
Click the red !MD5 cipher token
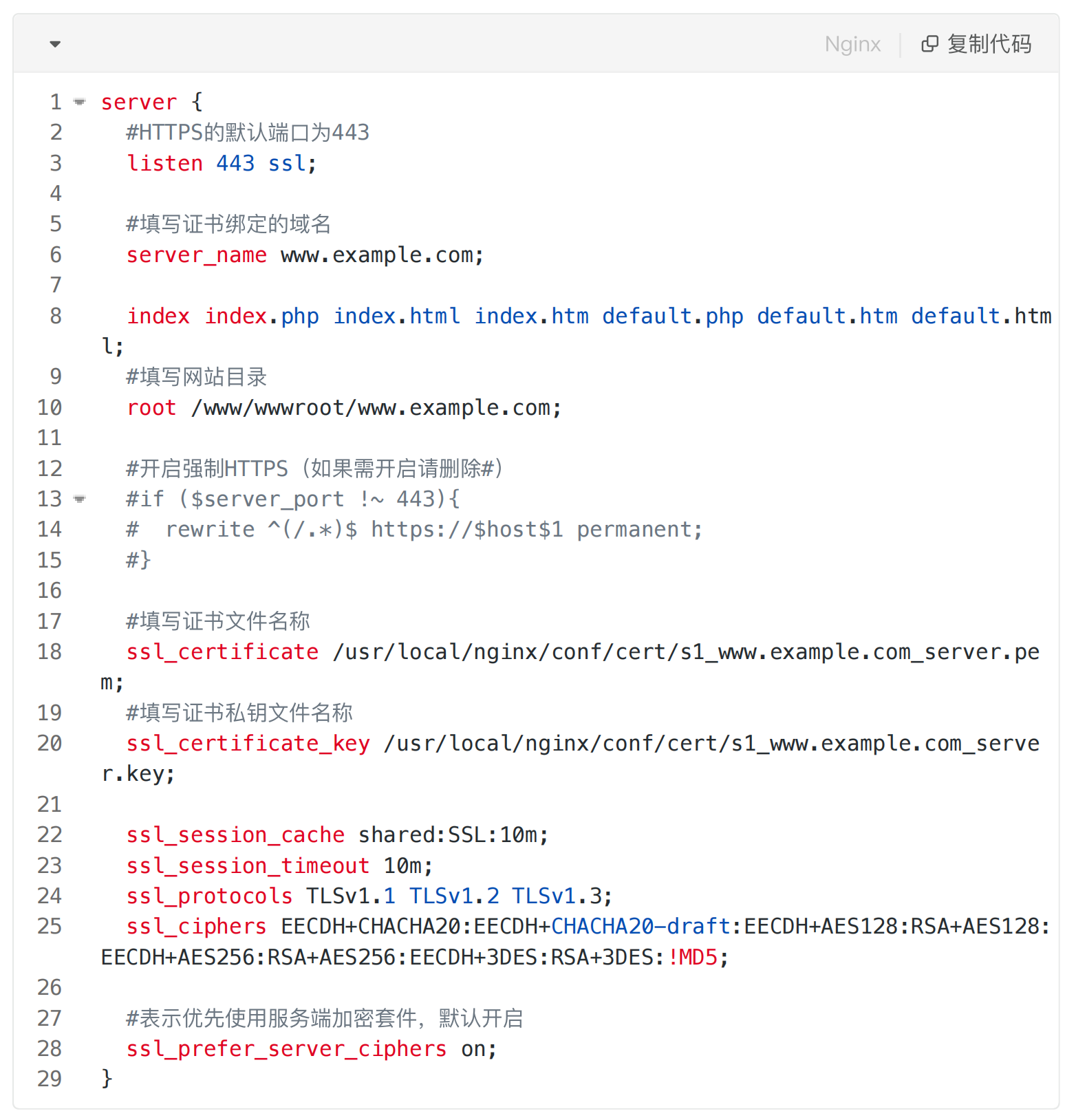point(693,957)
